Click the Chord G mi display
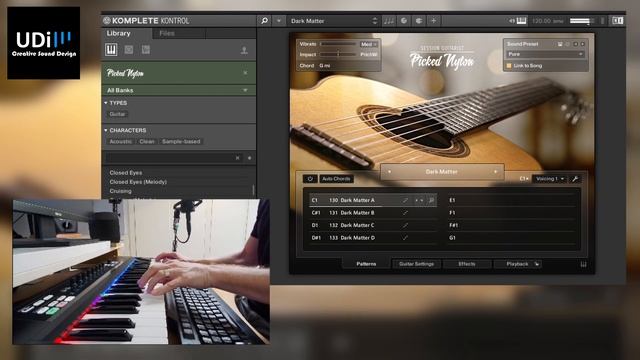The width and height of the screenshot is (640, 360). [x=325, y=65]
